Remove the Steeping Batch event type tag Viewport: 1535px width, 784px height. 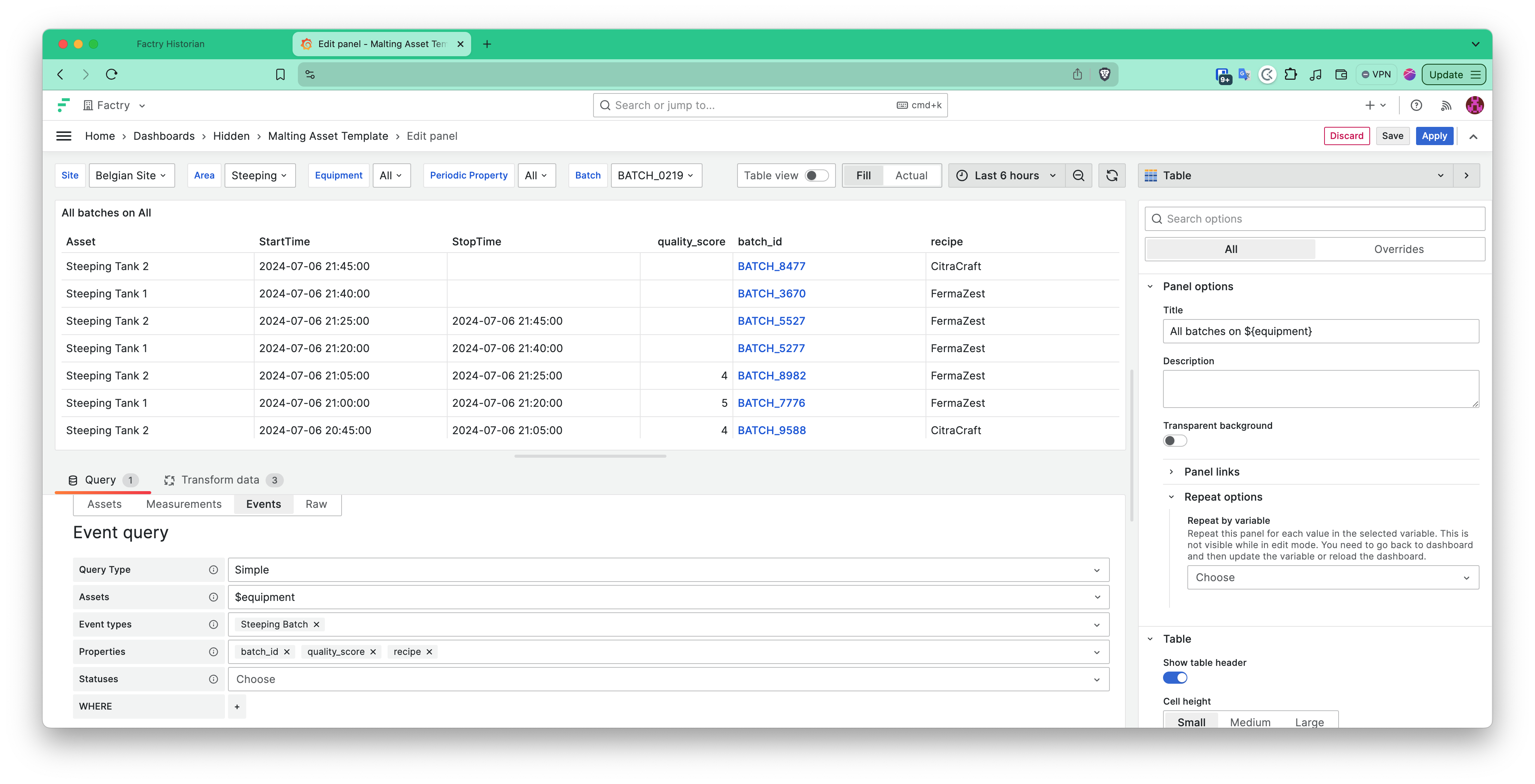[316, 624]
